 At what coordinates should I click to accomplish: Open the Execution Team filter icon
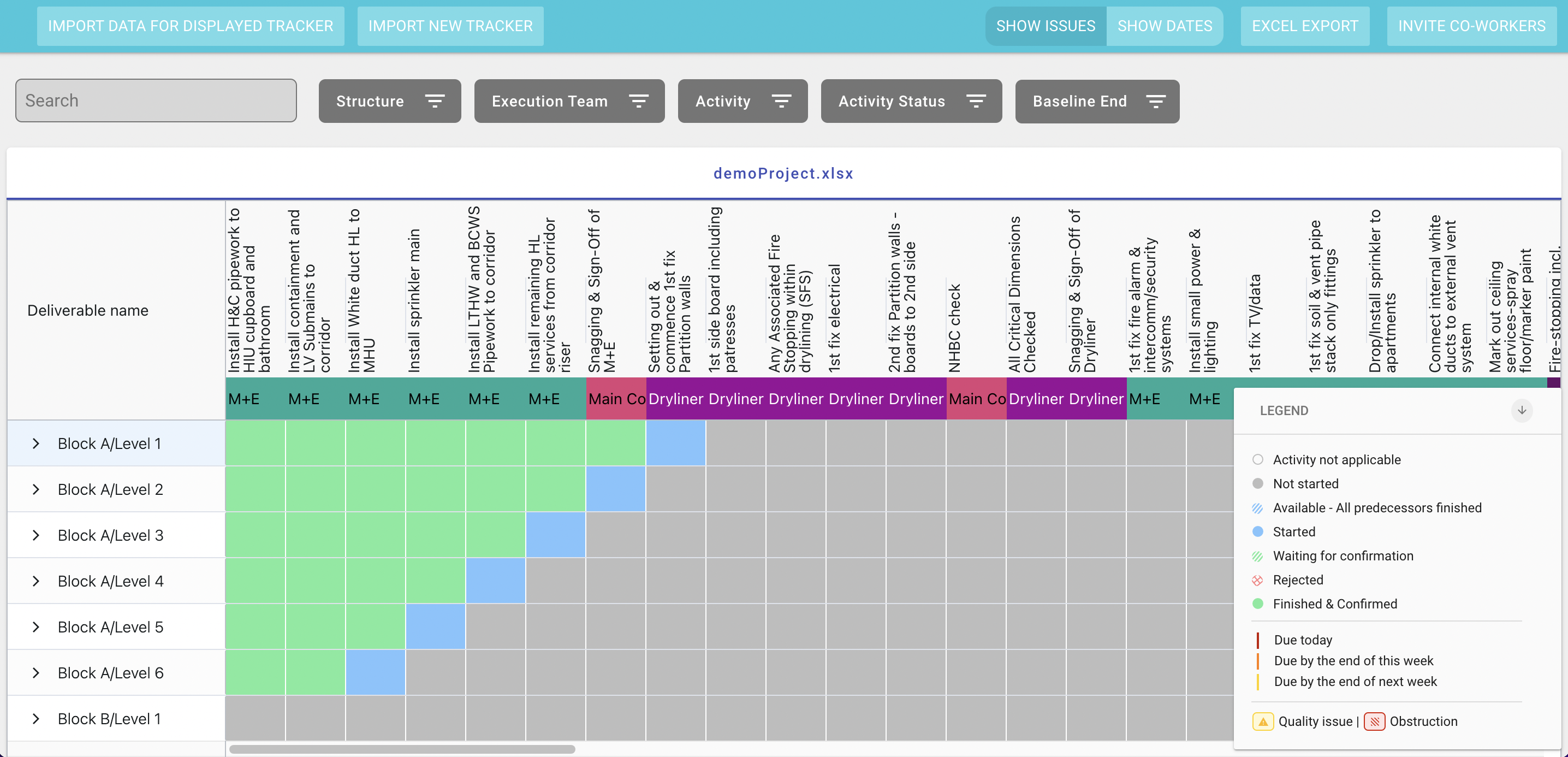pos(639,101)
